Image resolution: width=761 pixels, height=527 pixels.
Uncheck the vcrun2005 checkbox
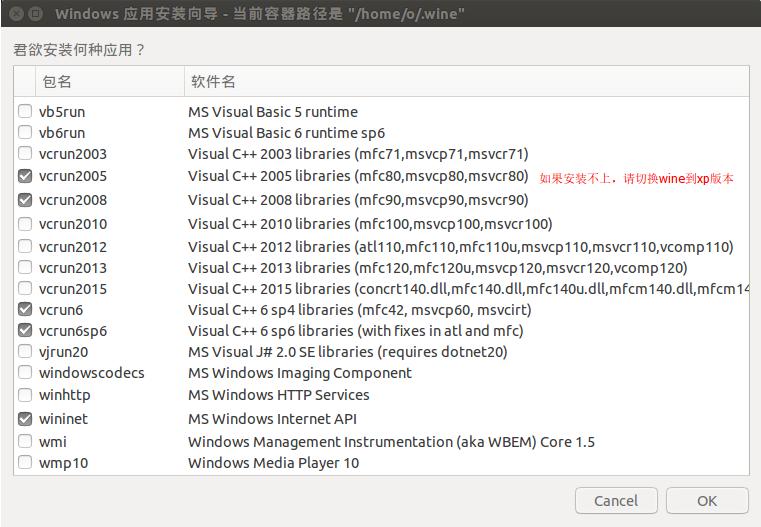click(x=25, y=176)
